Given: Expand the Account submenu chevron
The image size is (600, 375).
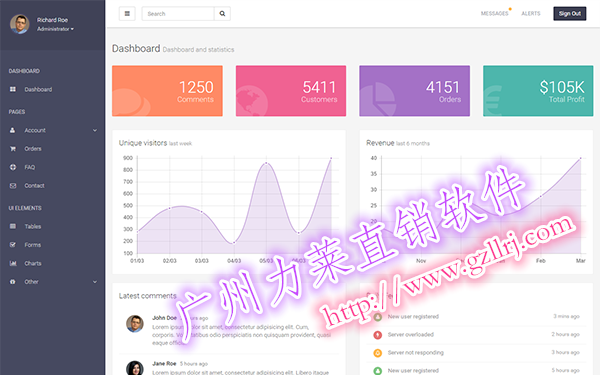Looking at the screenshot, I should pyautogui.click(x=95, y=130).
